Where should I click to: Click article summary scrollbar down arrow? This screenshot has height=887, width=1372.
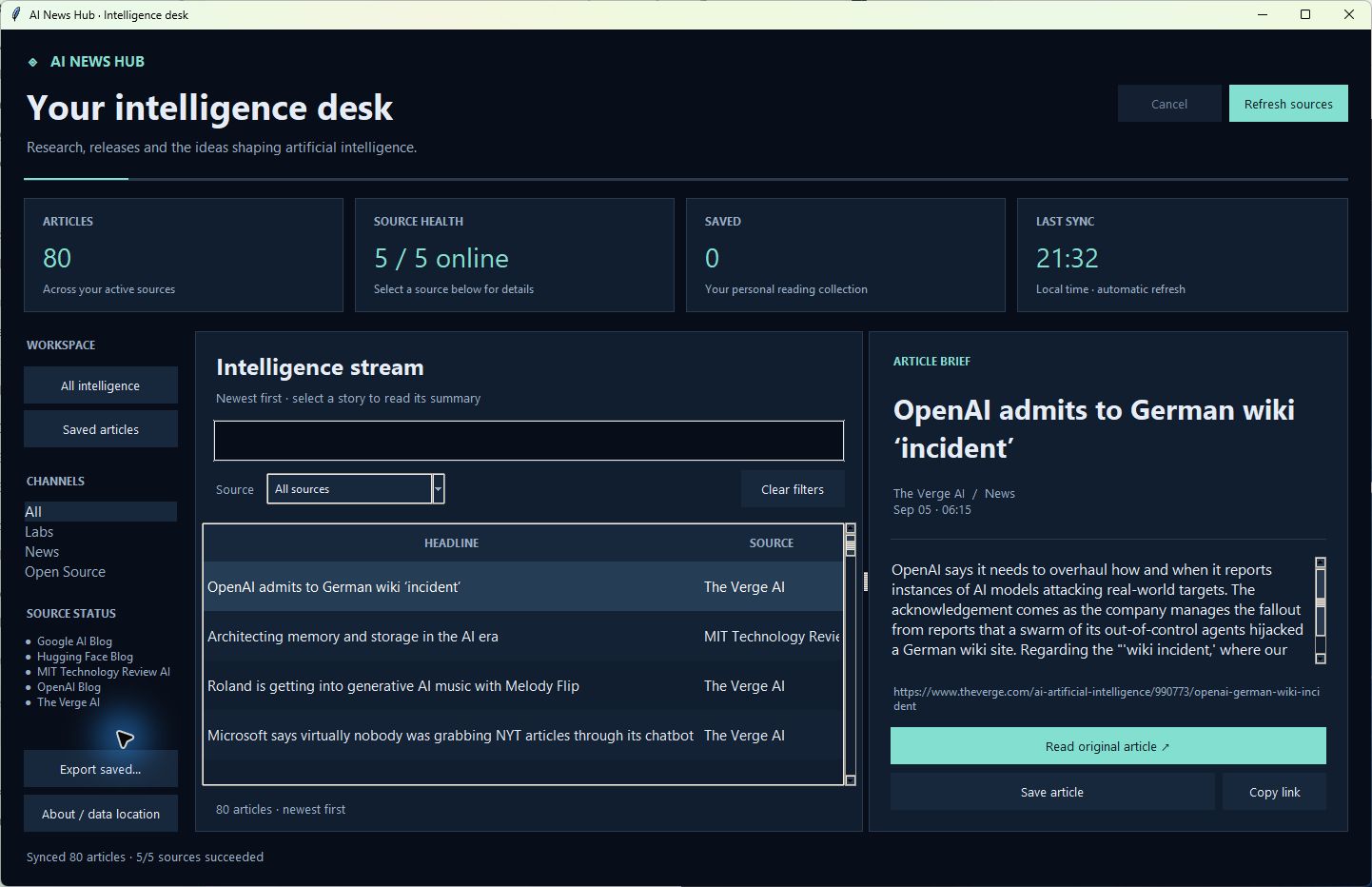click(1321, 659)
